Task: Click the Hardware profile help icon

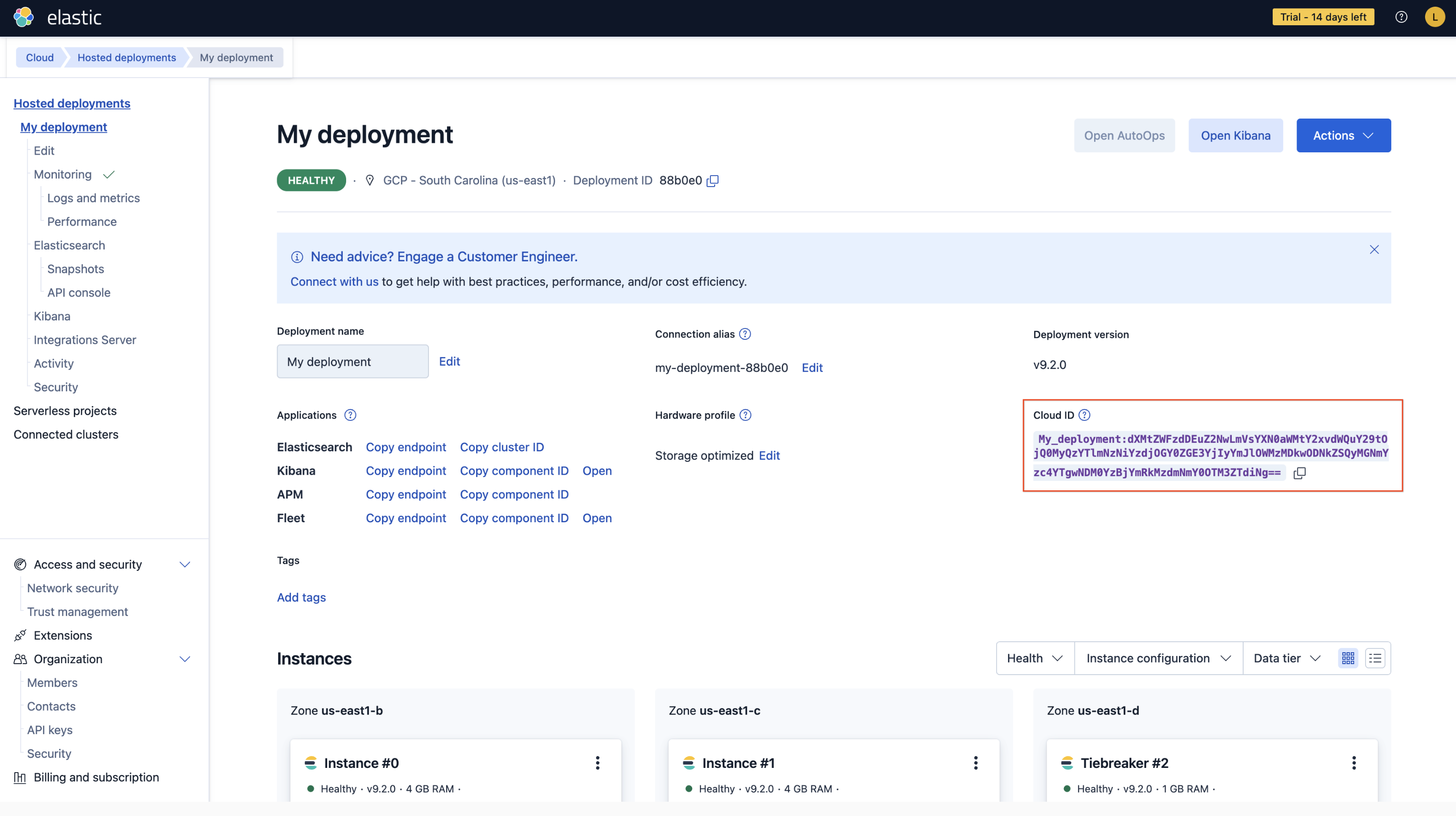Action: pos(746,415)
